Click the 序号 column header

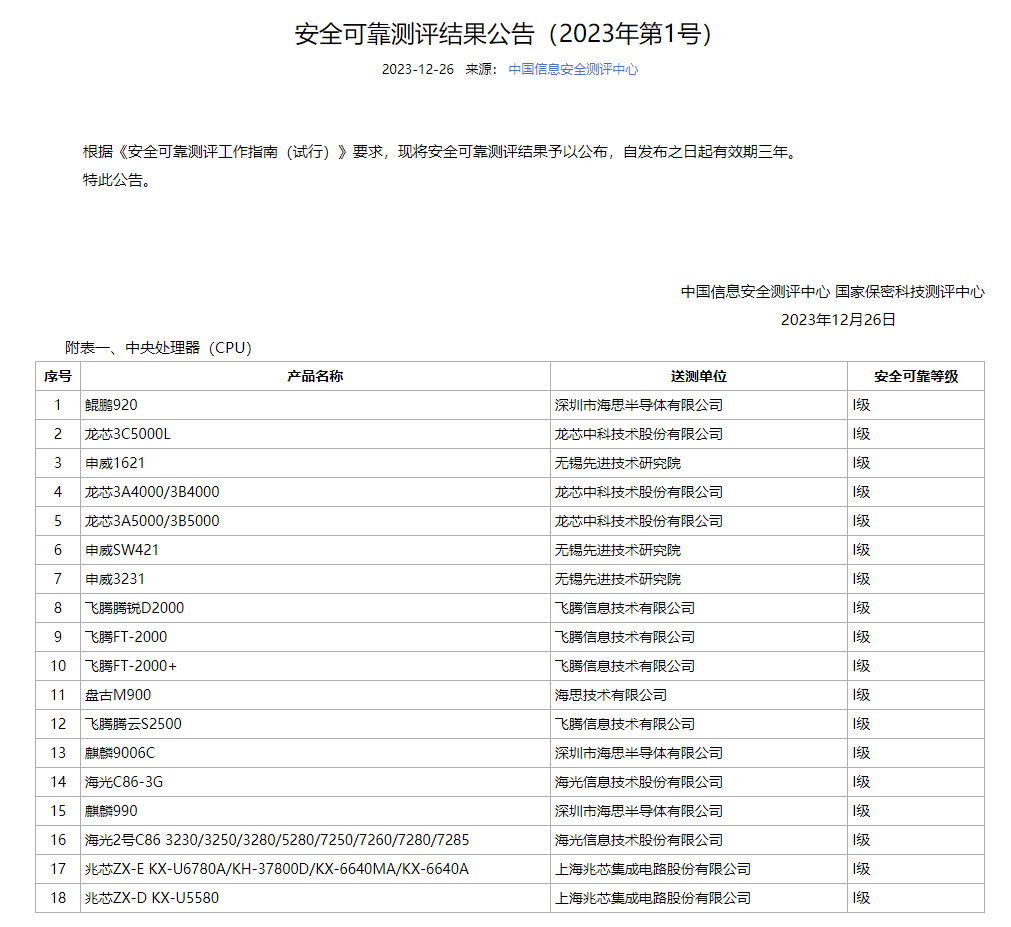point(58,376)
